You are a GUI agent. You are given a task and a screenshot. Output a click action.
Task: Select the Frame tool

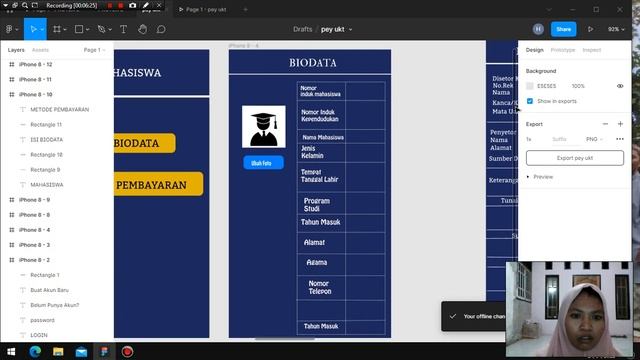pos(57,29)
